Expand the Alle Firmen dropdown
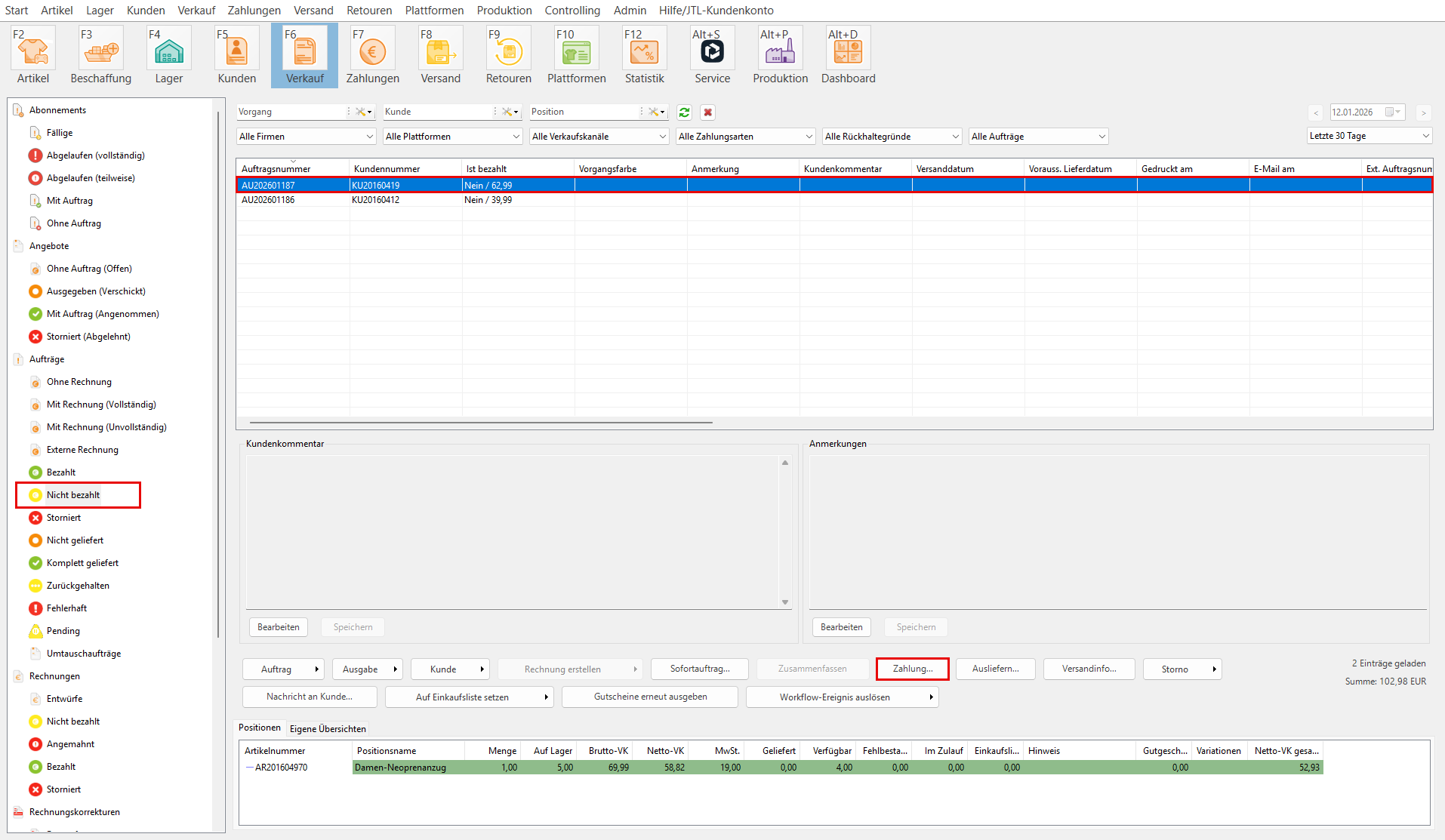This screenshot has width=1445, height=840. pyautogui.click(x=306, y=137)
